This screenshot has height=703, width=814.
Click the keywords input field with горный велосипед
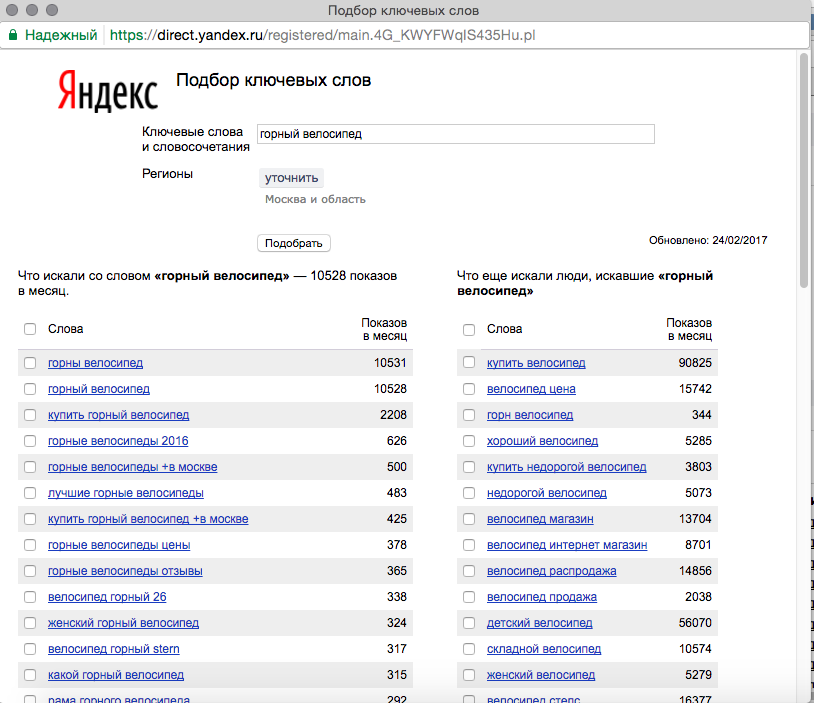point(456,134)
